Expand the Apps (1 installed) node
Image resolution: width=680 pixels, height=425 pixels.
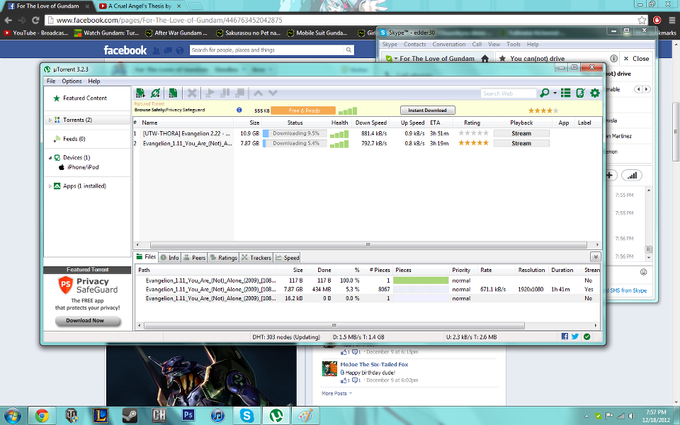(50, 186)
